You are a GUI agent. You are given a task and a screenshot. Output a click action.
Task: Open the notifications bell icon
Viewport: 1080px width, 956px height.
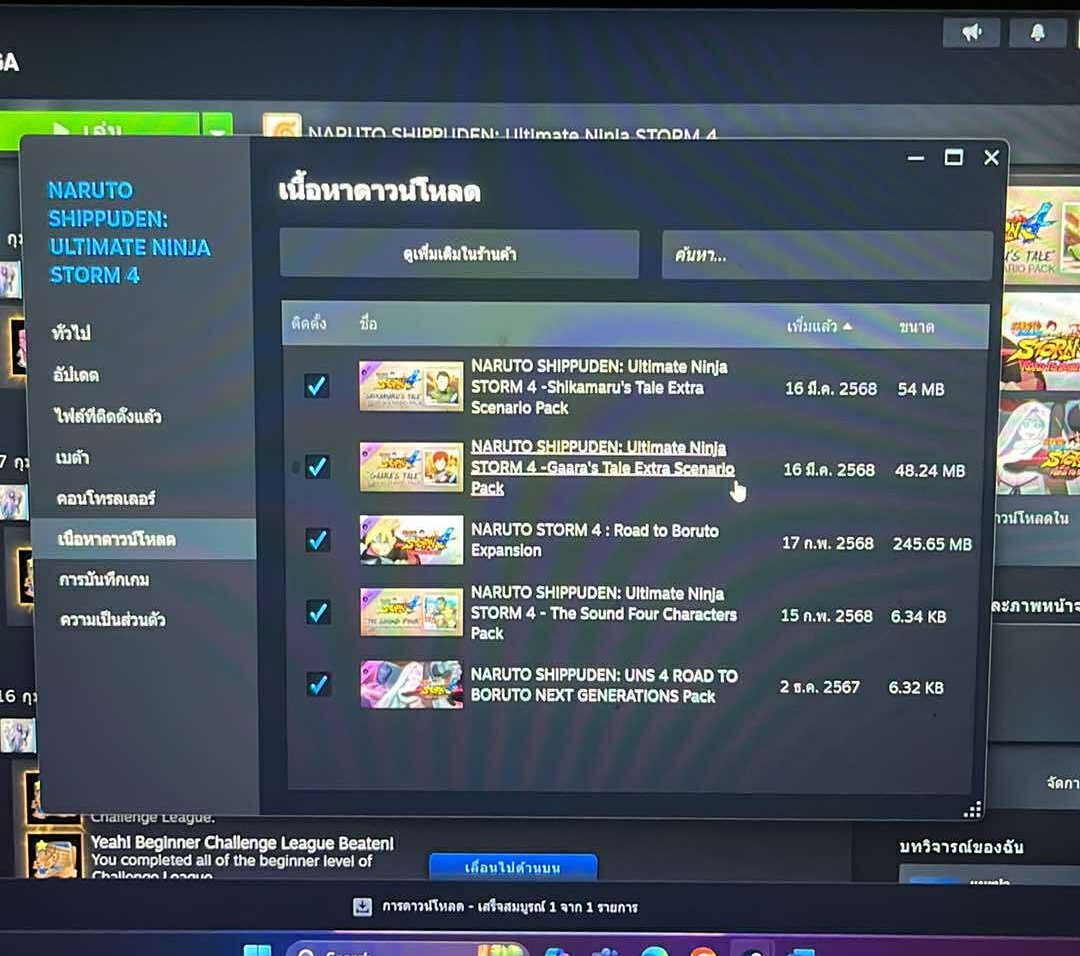tap(1037, 32)
